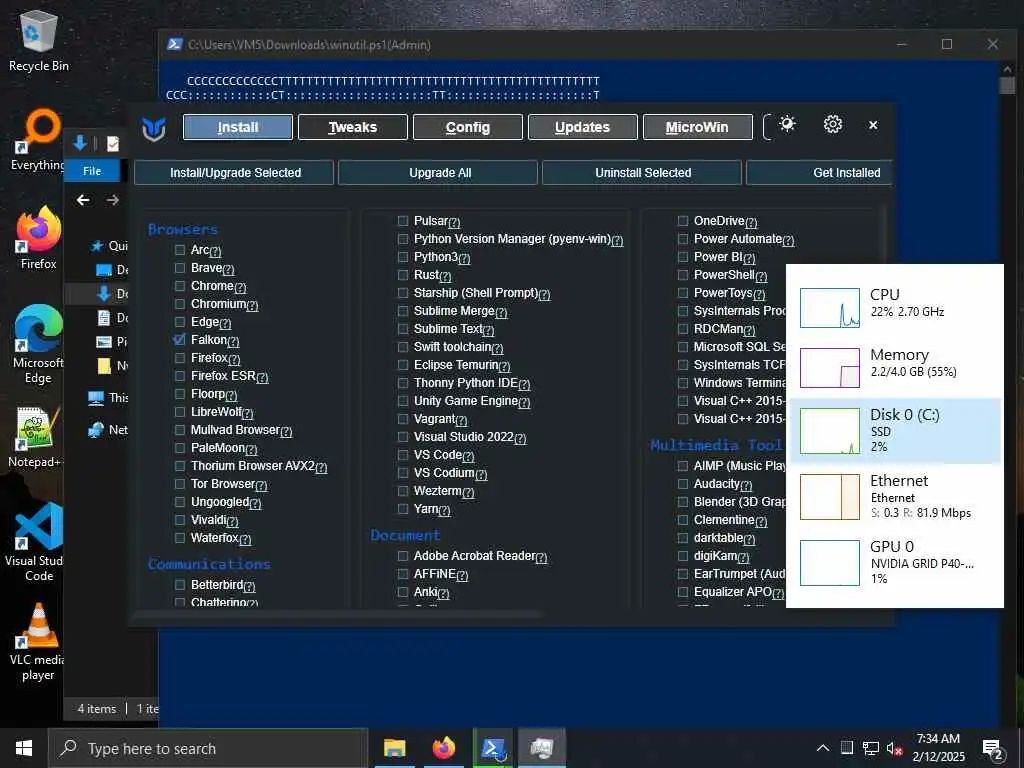Select This PC in Explorer sidebar
This screenshot has width=1024, height=768.
tap(108, 398)
